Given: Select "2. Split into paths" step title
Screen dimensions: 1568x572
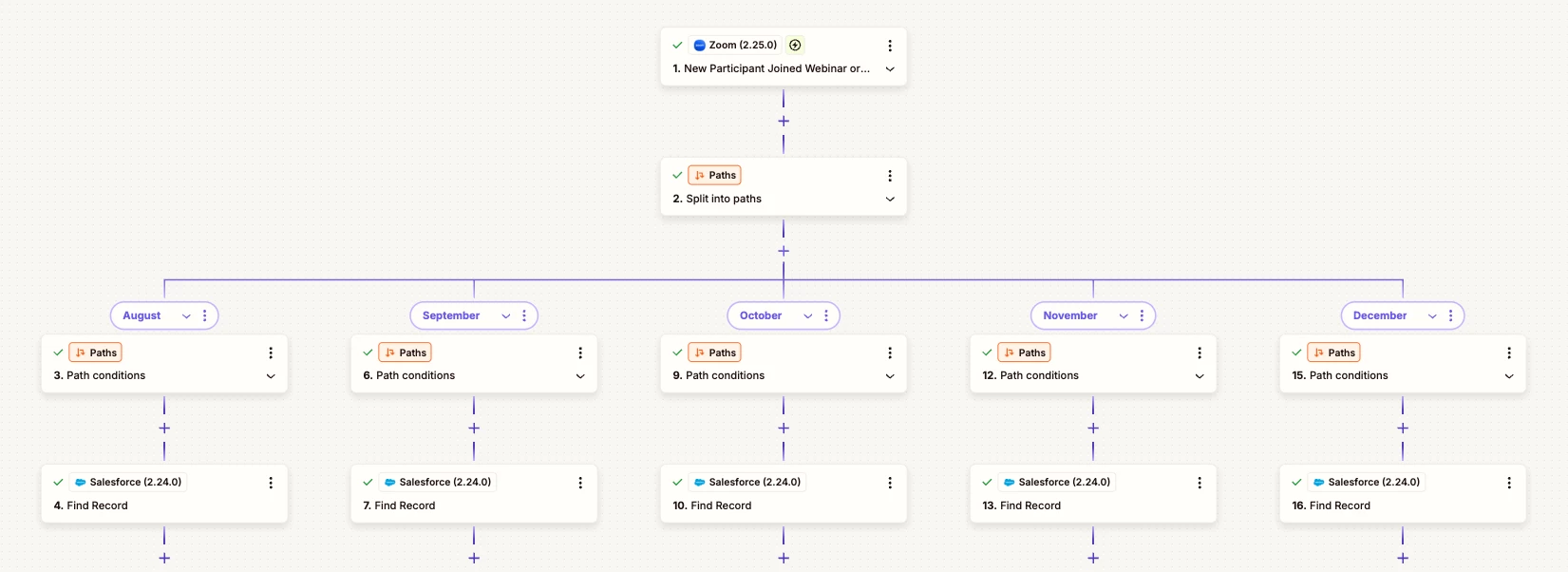Looking at the screenshot, I should coord(717,199).
